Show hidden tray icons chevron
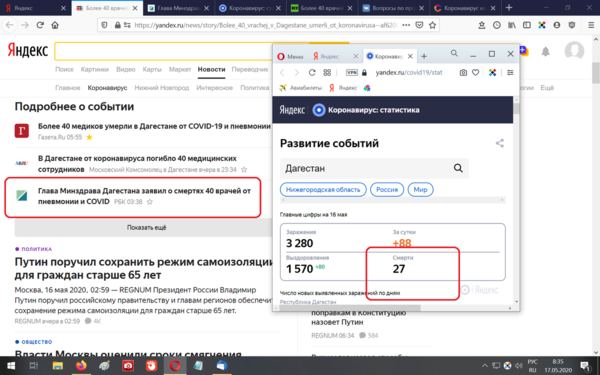Image resolution: width=600 pixels, height=375 pixels. (484, 365)
